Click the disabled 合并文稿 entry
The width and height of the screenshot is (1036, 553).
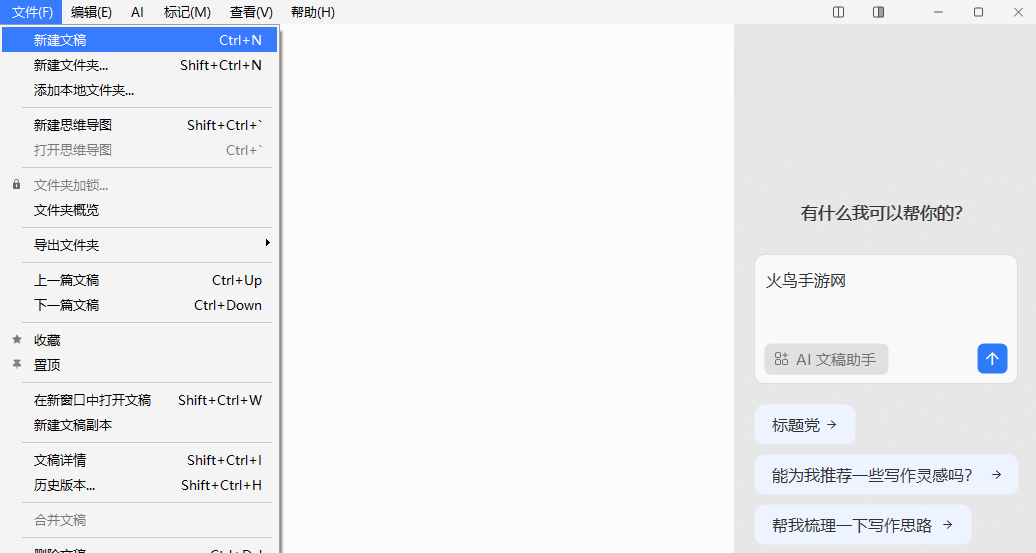tap(139, 521)
